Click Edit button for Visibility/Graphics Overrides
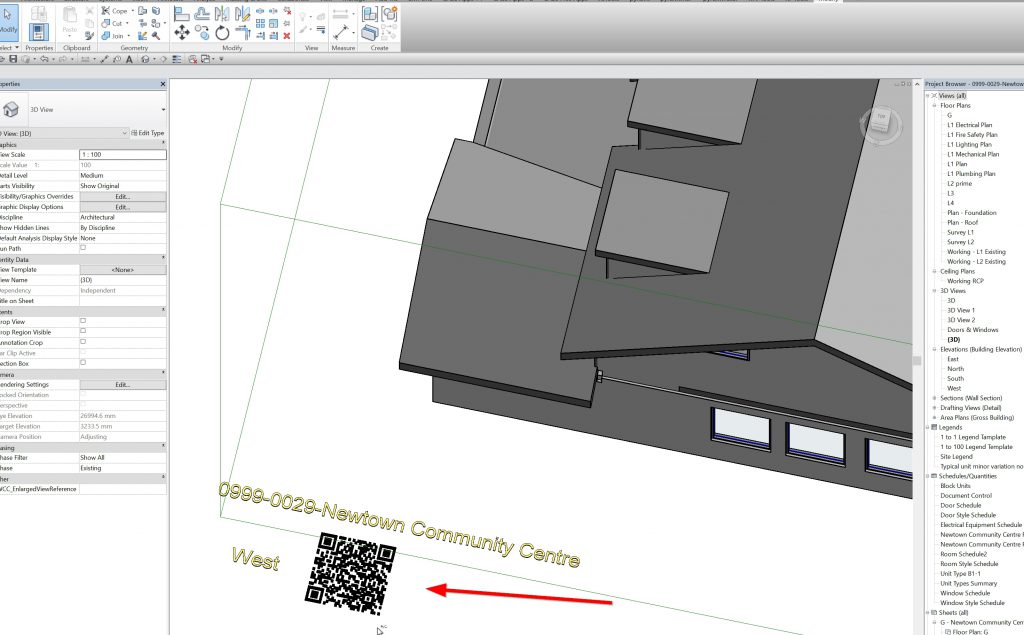 pyautogui.click(x=122, y=196)
